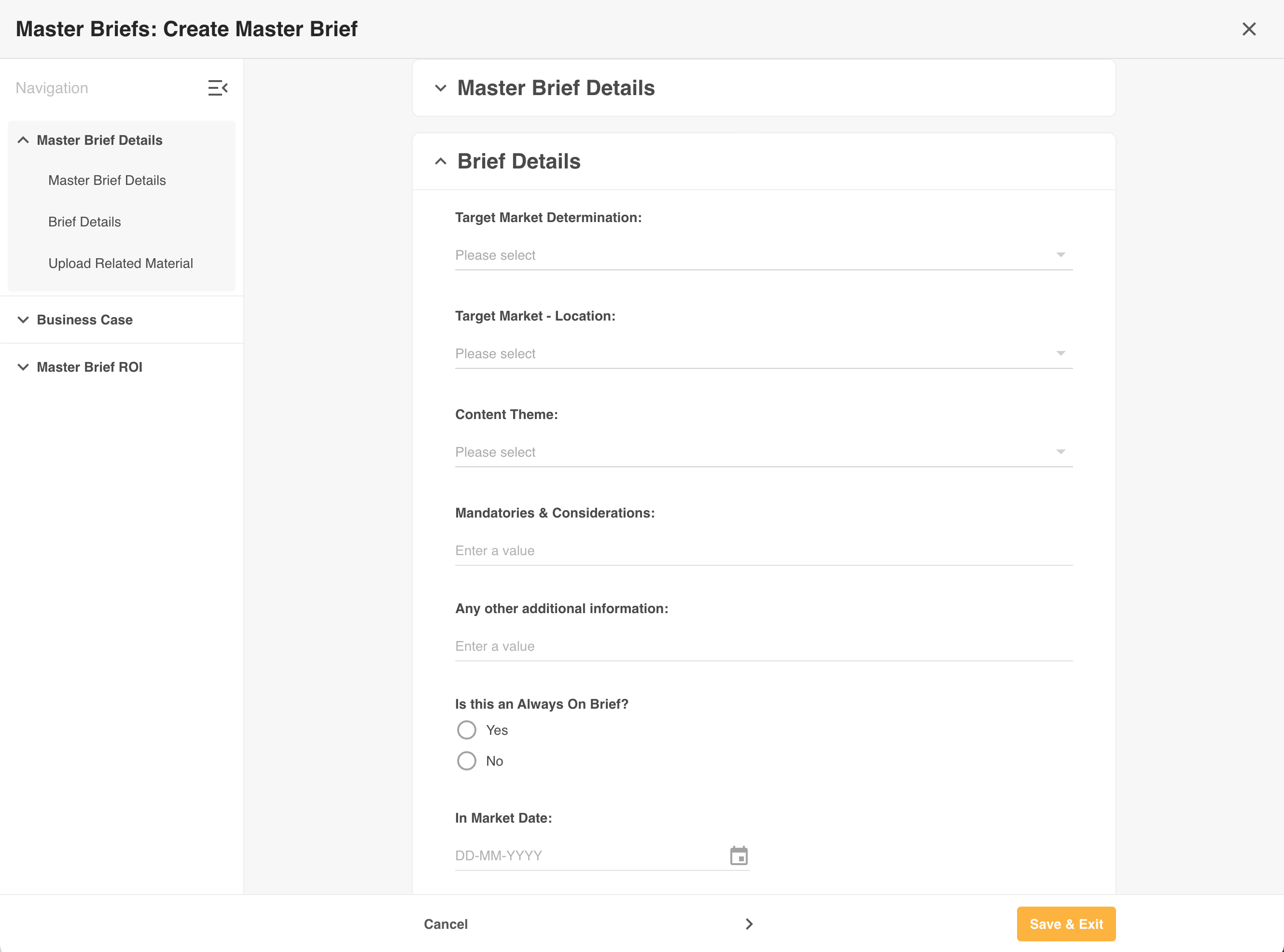Click the Save & Exit button

pyautogui.click(x=1066, y=924)
